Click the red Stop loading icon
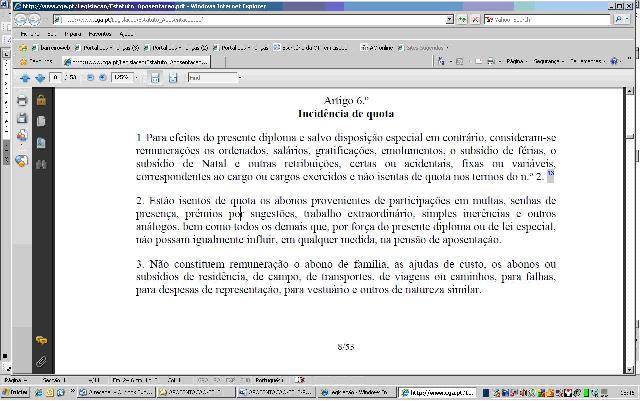 [475, 19]
